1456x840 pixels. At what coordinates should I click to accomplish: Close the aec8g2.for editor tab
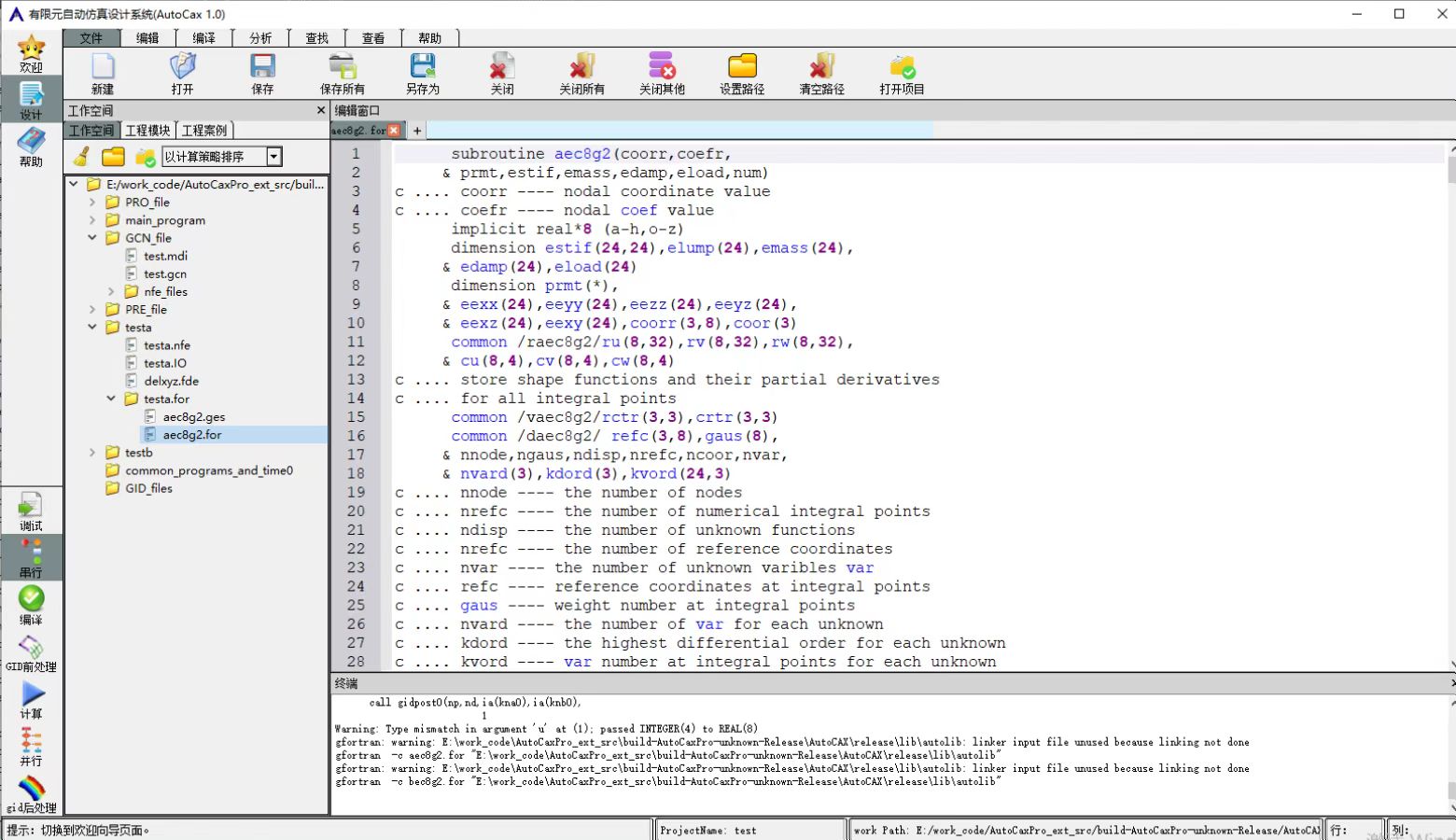tap(394, 131)
